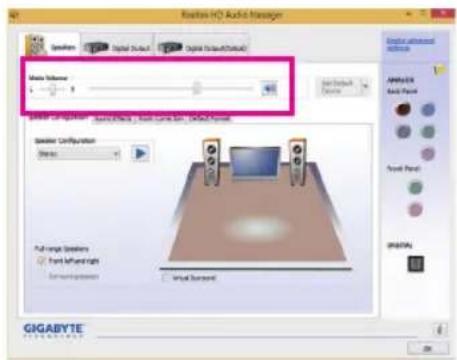Open the Set Default Device dropdown
The image size is (457, 360).
[365, 87]
